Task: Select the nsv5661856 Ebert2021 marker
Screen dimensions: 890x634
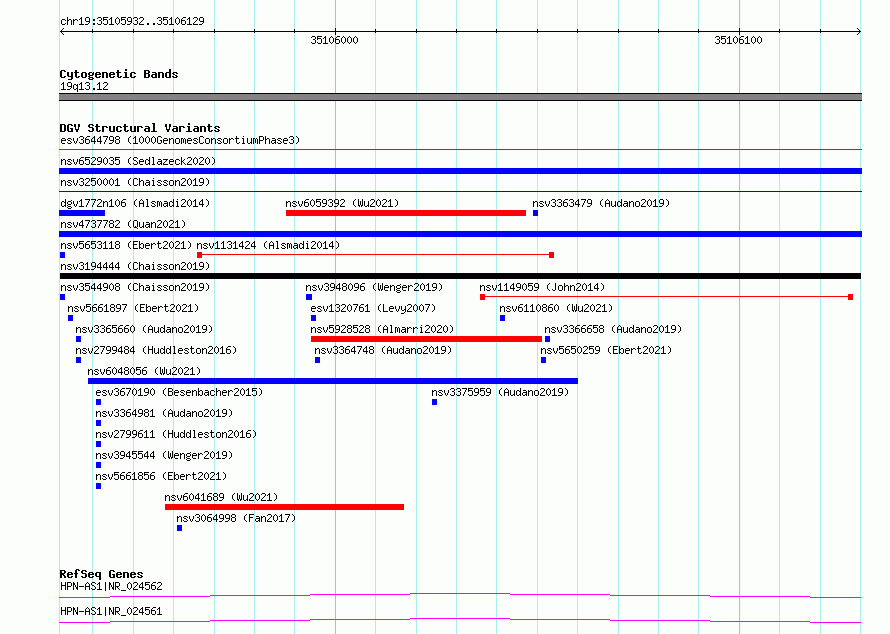Action: (x=98, y=486)
